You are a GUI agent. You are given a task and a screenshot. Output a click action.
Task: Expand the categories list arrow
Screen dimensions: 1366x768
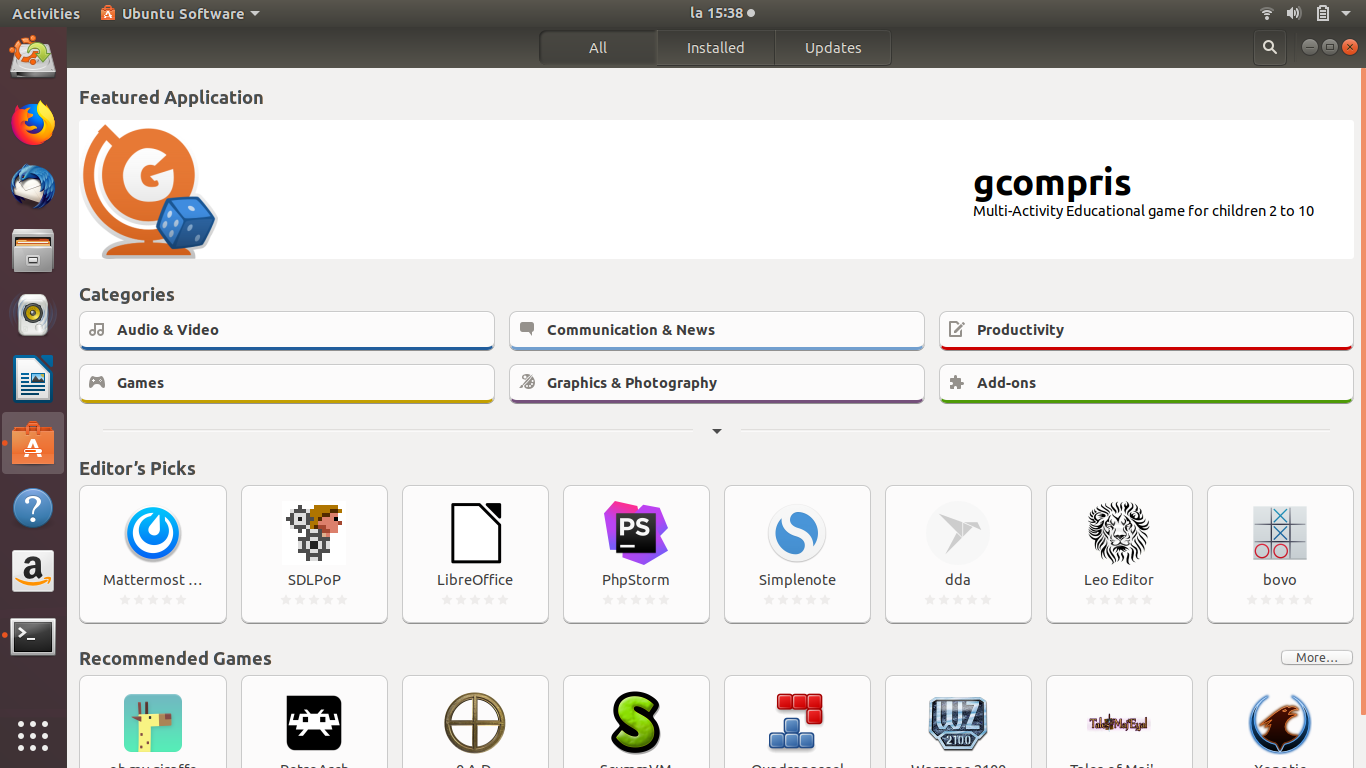coord(716,431)
